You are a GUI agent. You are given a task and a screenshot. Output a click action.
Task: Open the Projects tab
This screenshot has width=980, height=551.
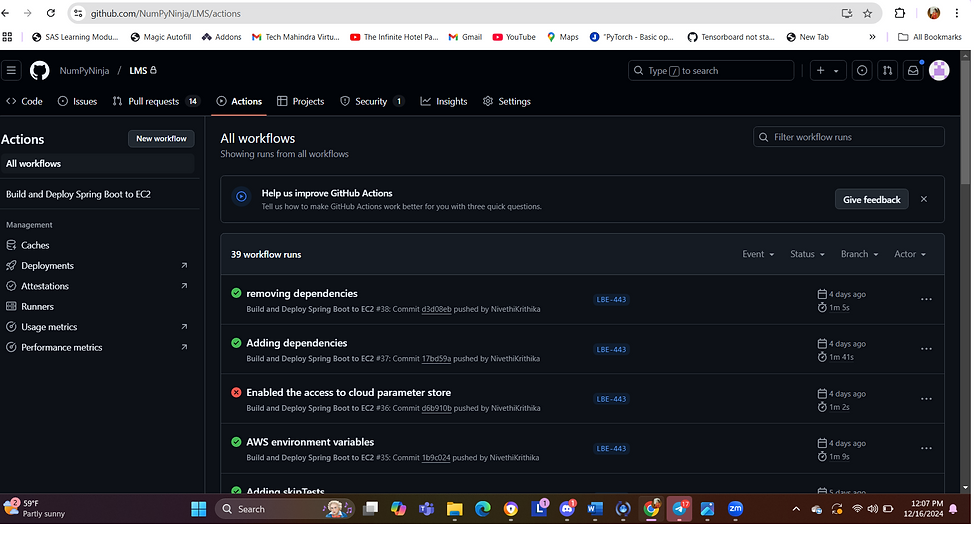click(301, 101)
